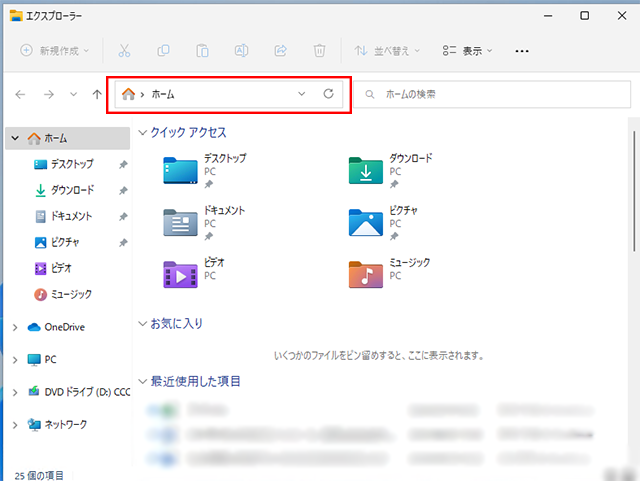The height and width of the screenshot is (481, 640).
Task: Open the 表示 view dropdown
Action: [x=467, y=51]
